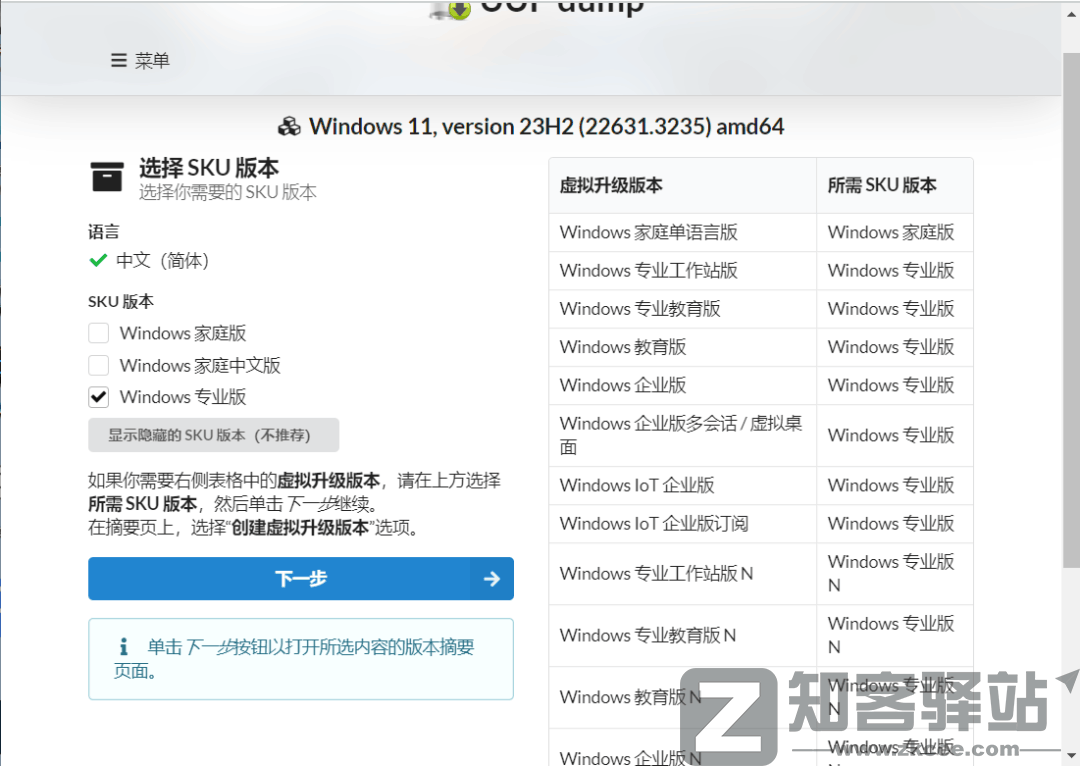Click the 虚拟升级版本 table header

click(x=611, y=185)
